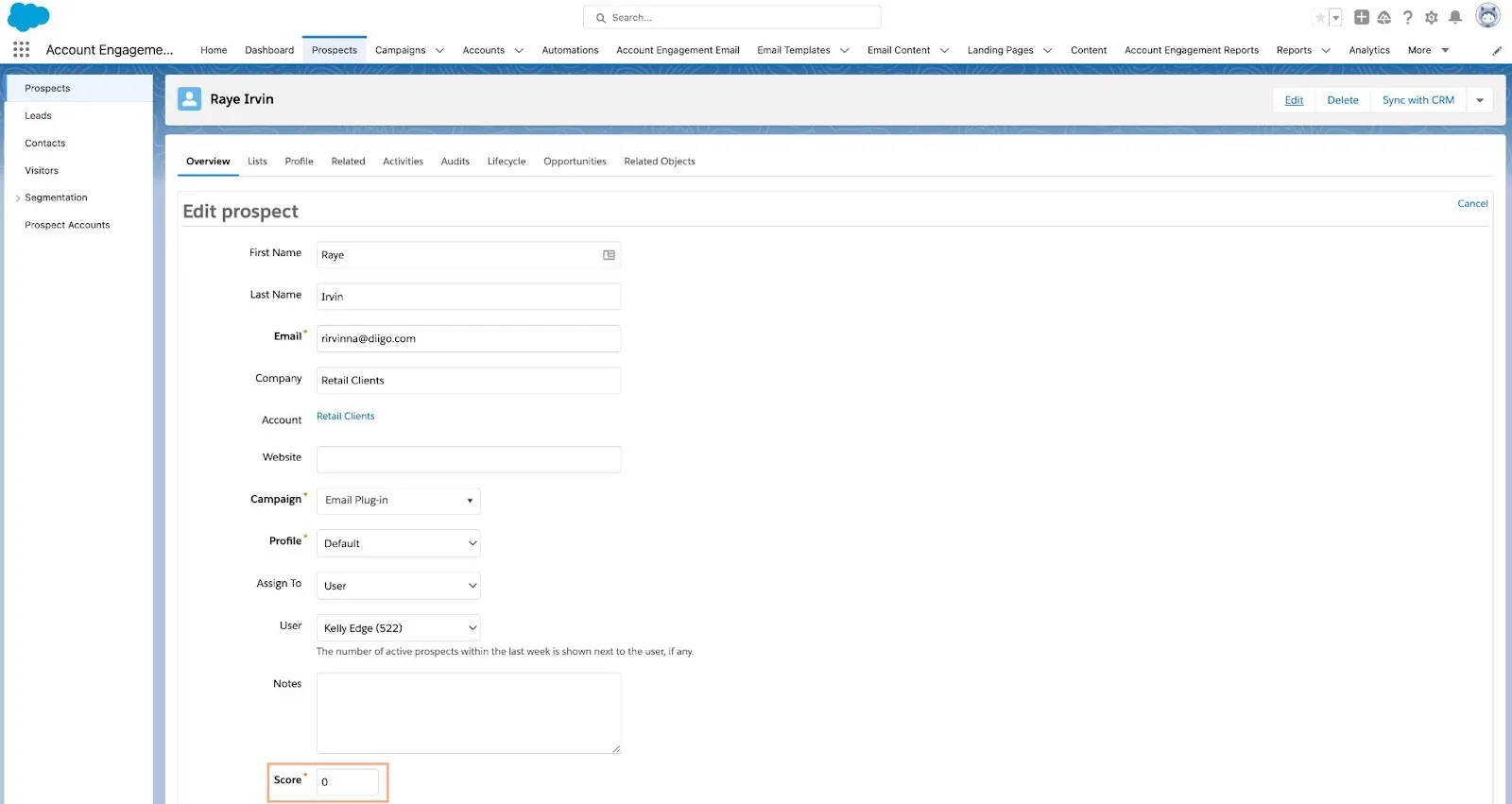Switch to the Audits tab
1512x804 pixels.
coord(455,162)
